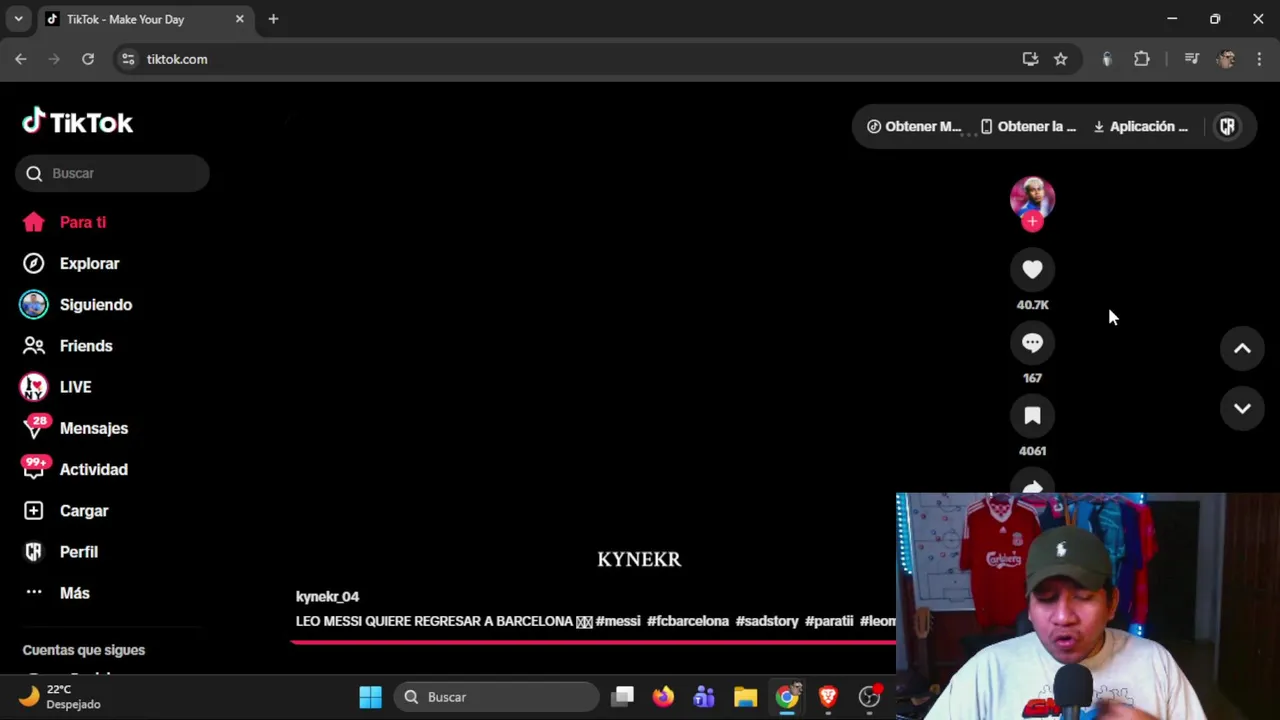Click the #fcbarcelona hashtag

[x=688, y=621]
